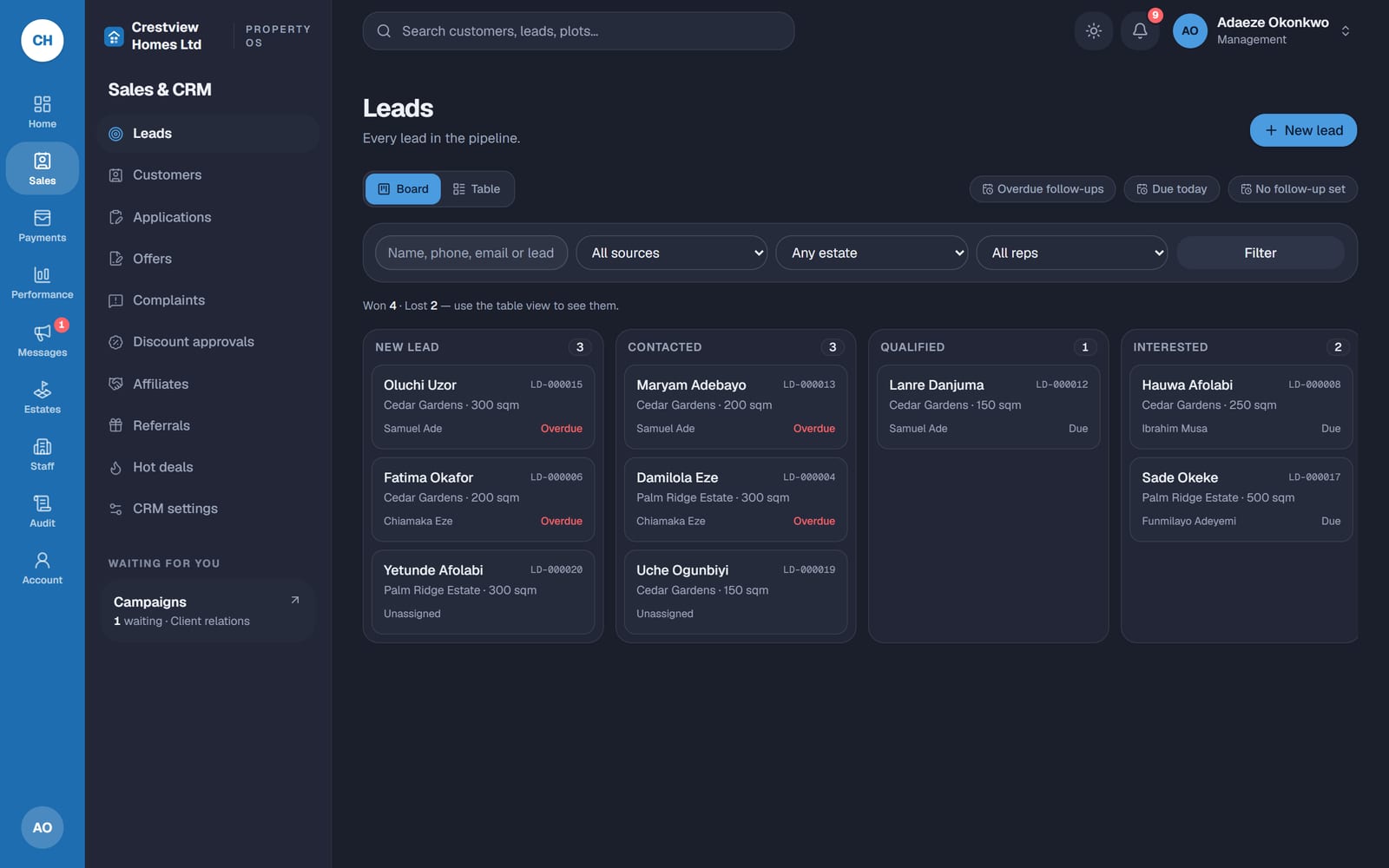Click the customers, leads, plots search box
Viewport: 1389px width, 868px height.
[578, 31]
